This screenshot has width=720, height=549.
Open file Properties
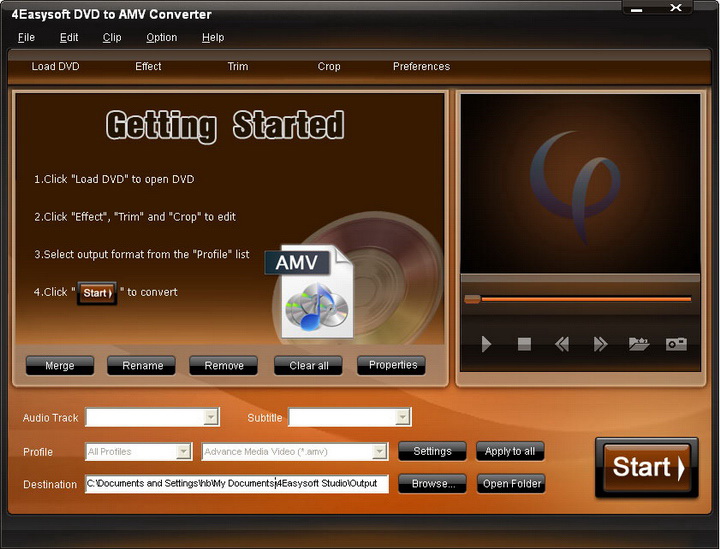coord(392,365)
